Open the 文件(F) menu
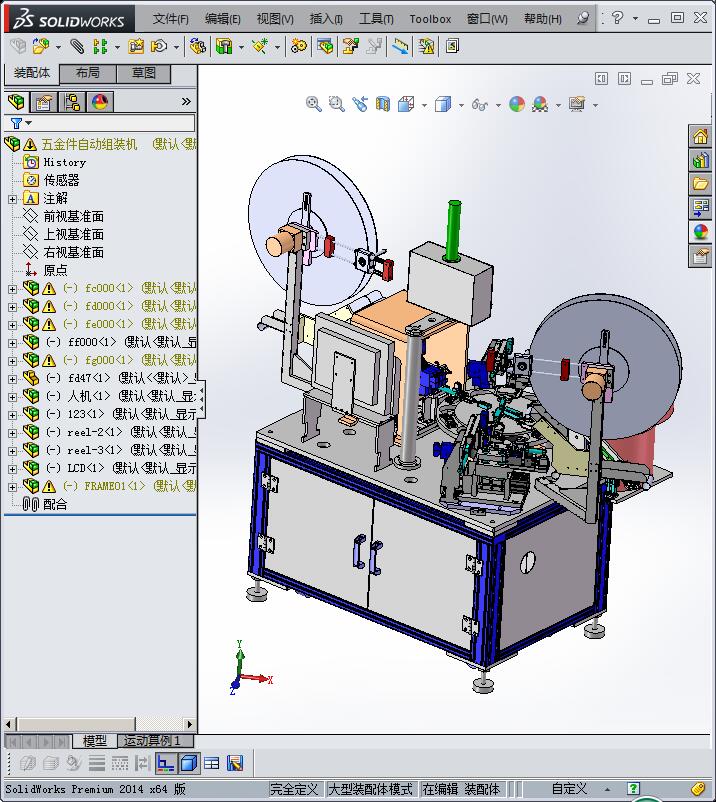This screenshot has width=716, height=802. pos(170,19)
